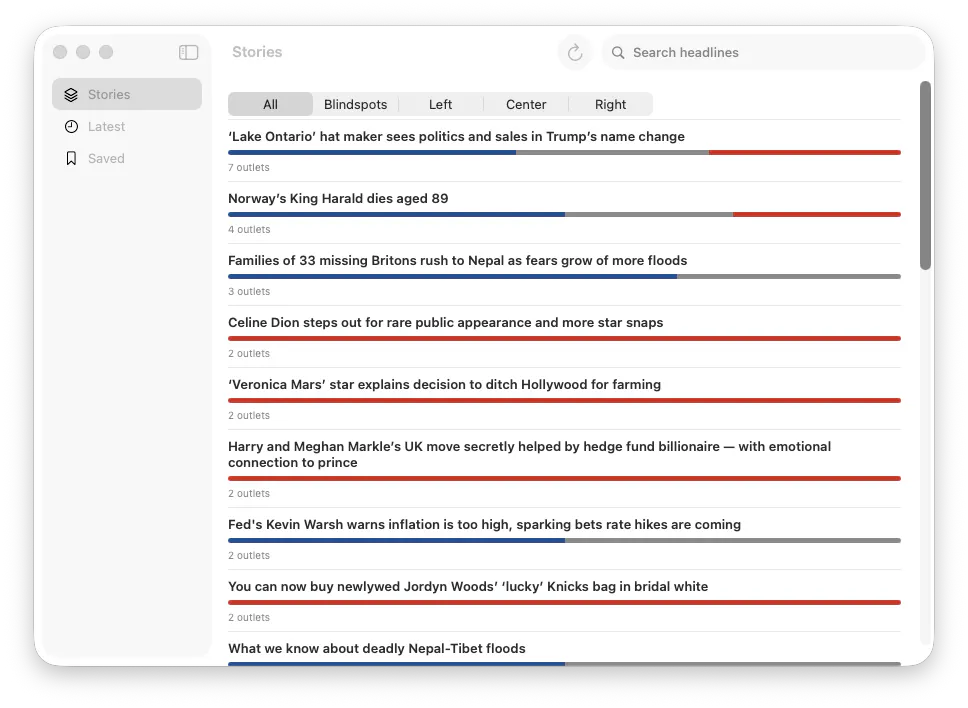Click '2 outlets' under Kevin Warsh story

[x=249, y=556]
